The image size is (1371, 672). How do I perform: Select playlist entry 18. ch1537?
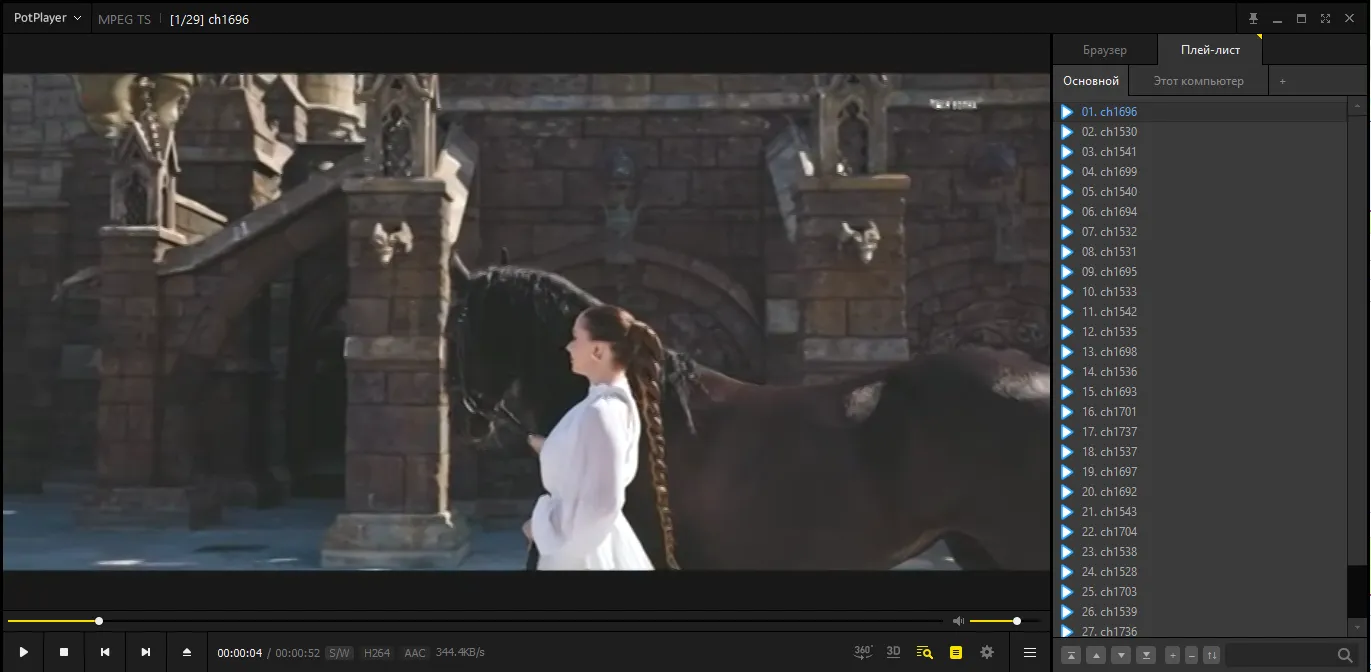[1202, 452]
